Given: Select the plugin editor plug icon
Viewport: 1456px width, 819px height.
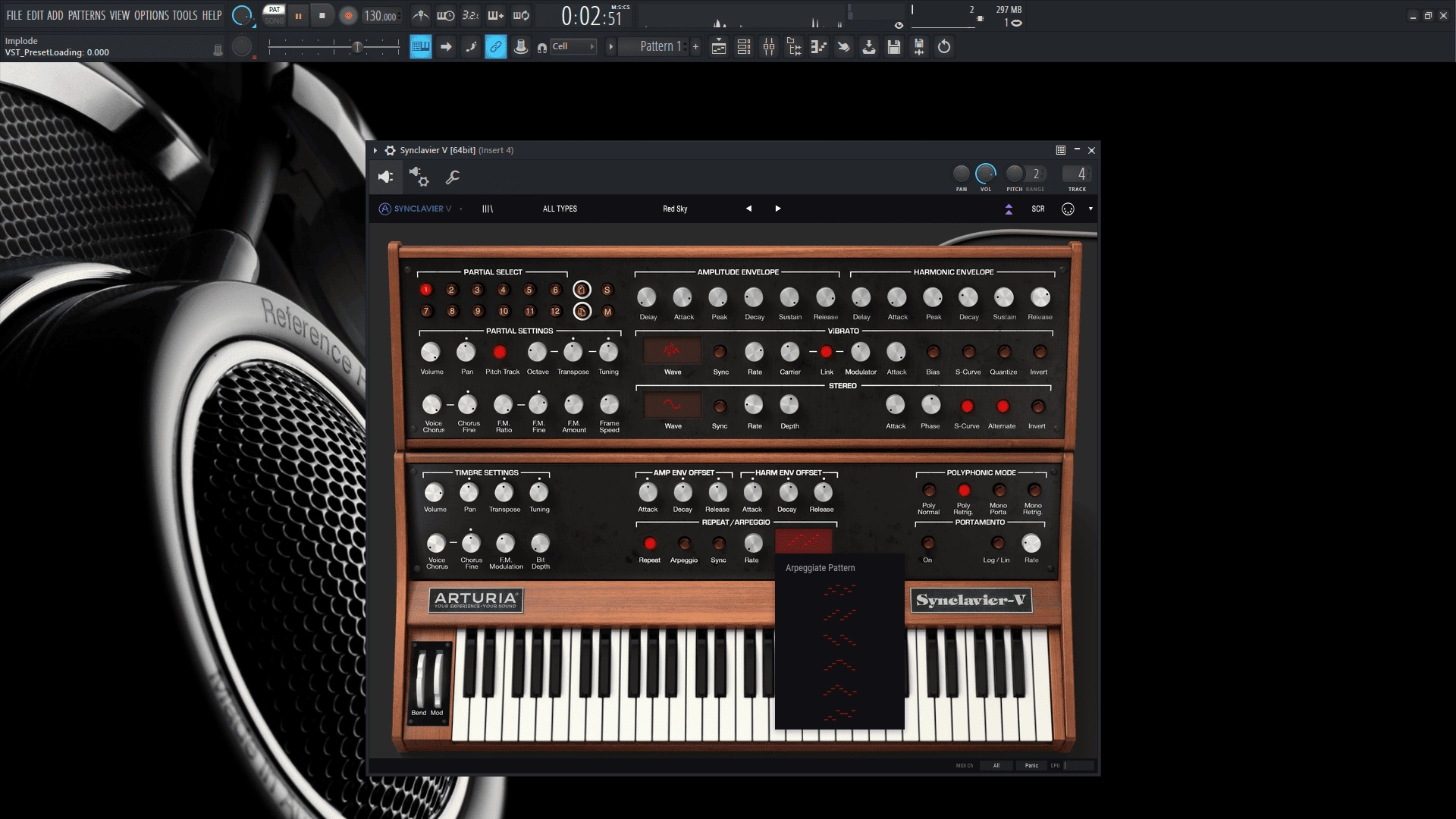Looking at the screenshot, I should pos(386,177).
